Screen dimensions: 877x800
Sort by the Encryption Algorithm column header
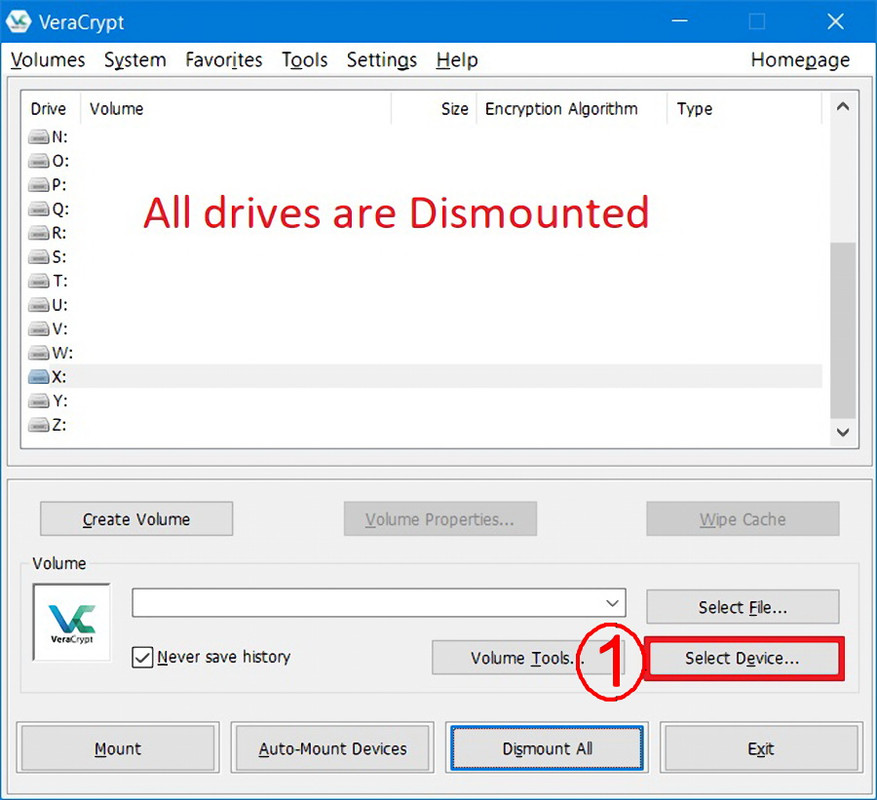(572, 109)
